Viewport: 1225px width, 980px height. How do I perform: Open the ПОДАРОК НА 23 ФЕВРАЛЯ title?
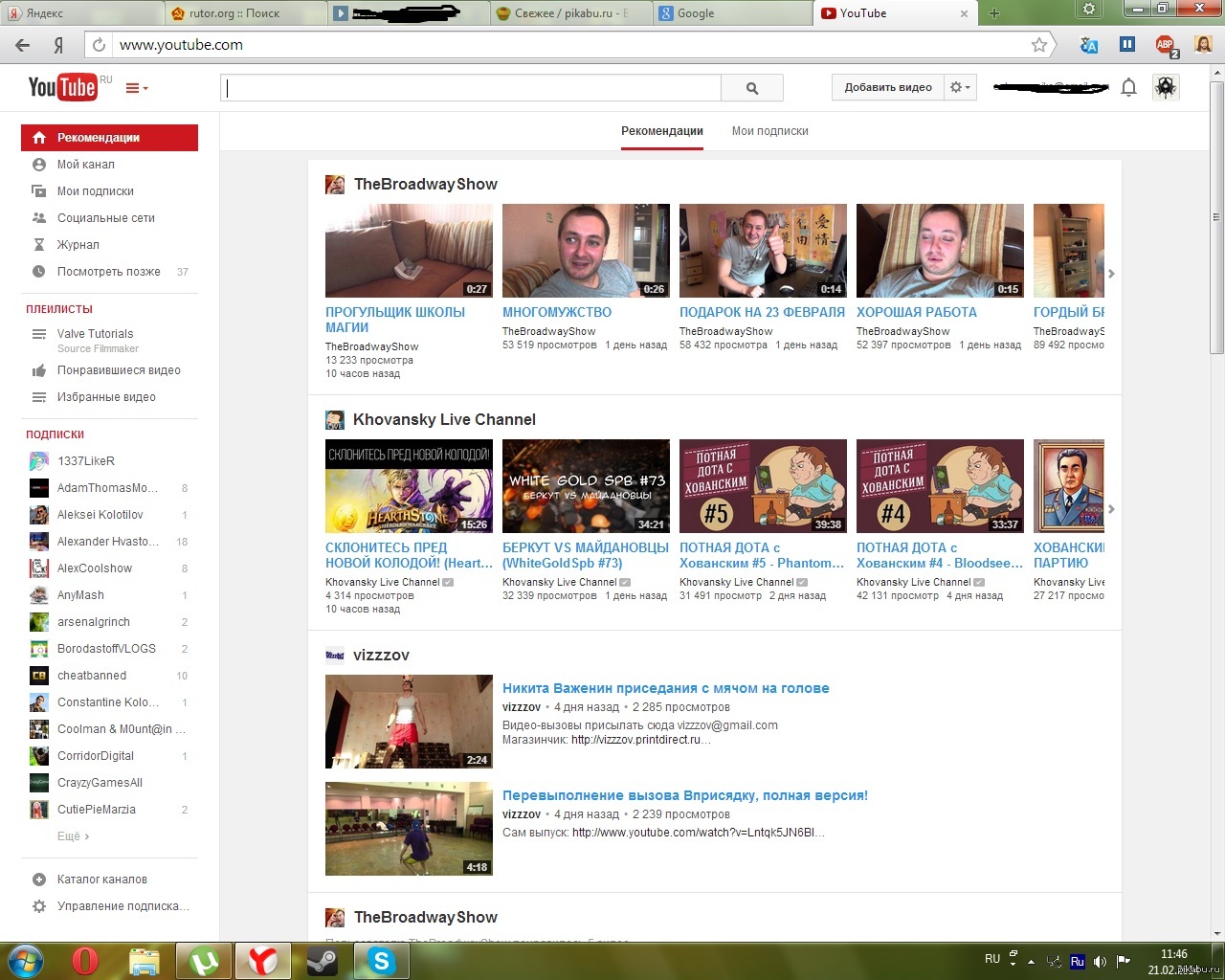pyautogui.click(x=762, y=312)
